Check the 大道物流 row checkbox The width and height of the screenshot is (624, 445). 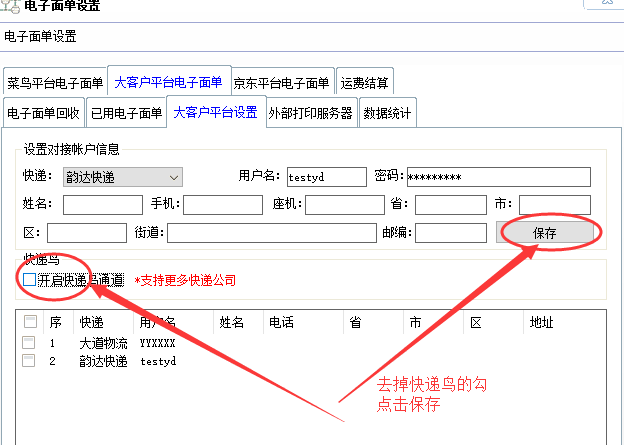tap(29, 343)
